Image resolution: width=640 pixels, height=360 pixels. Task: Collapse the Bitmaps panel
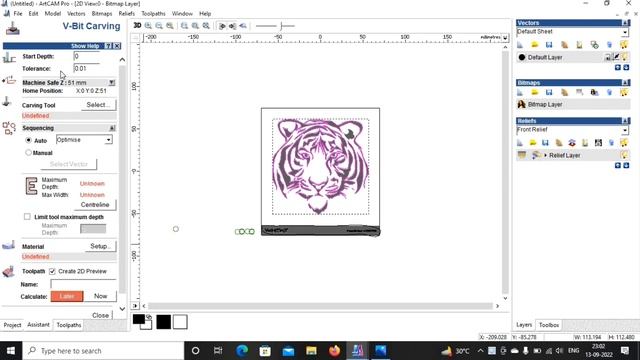[x=625, y=83]
